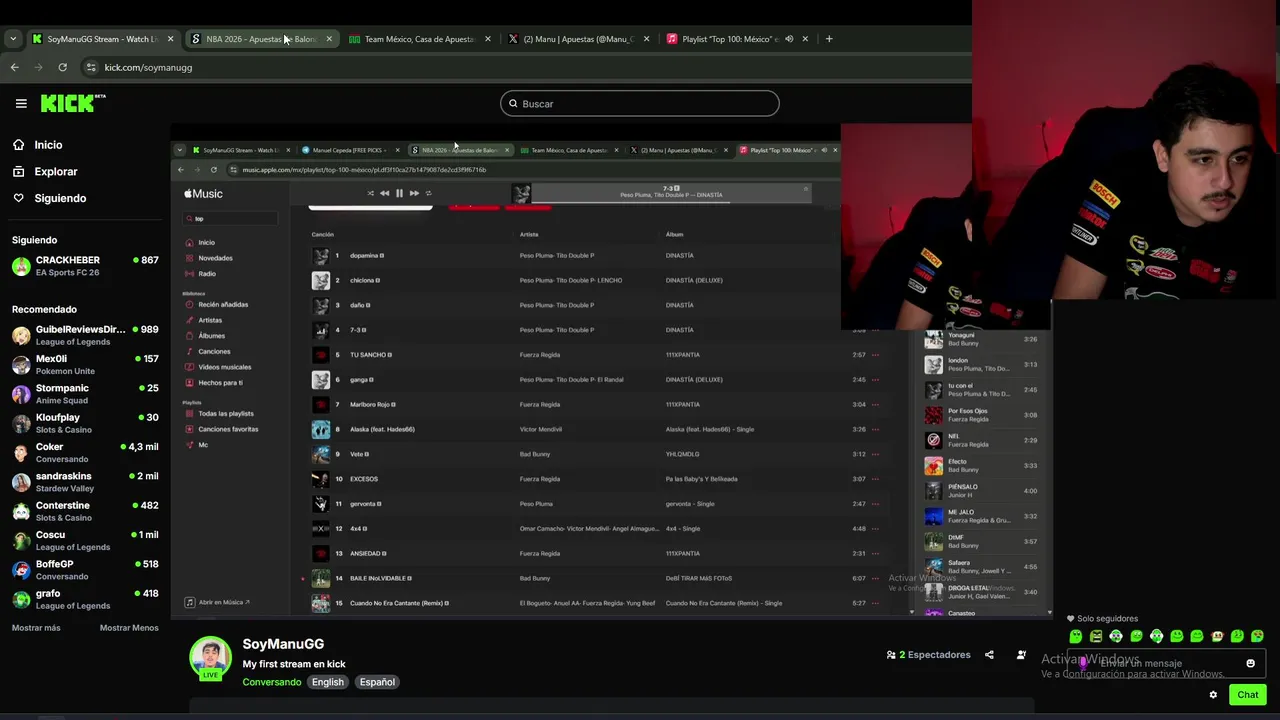Open Inicio in Kick sidebar
The width and height of the screenshot is (1280, 720).
point(48,145)
